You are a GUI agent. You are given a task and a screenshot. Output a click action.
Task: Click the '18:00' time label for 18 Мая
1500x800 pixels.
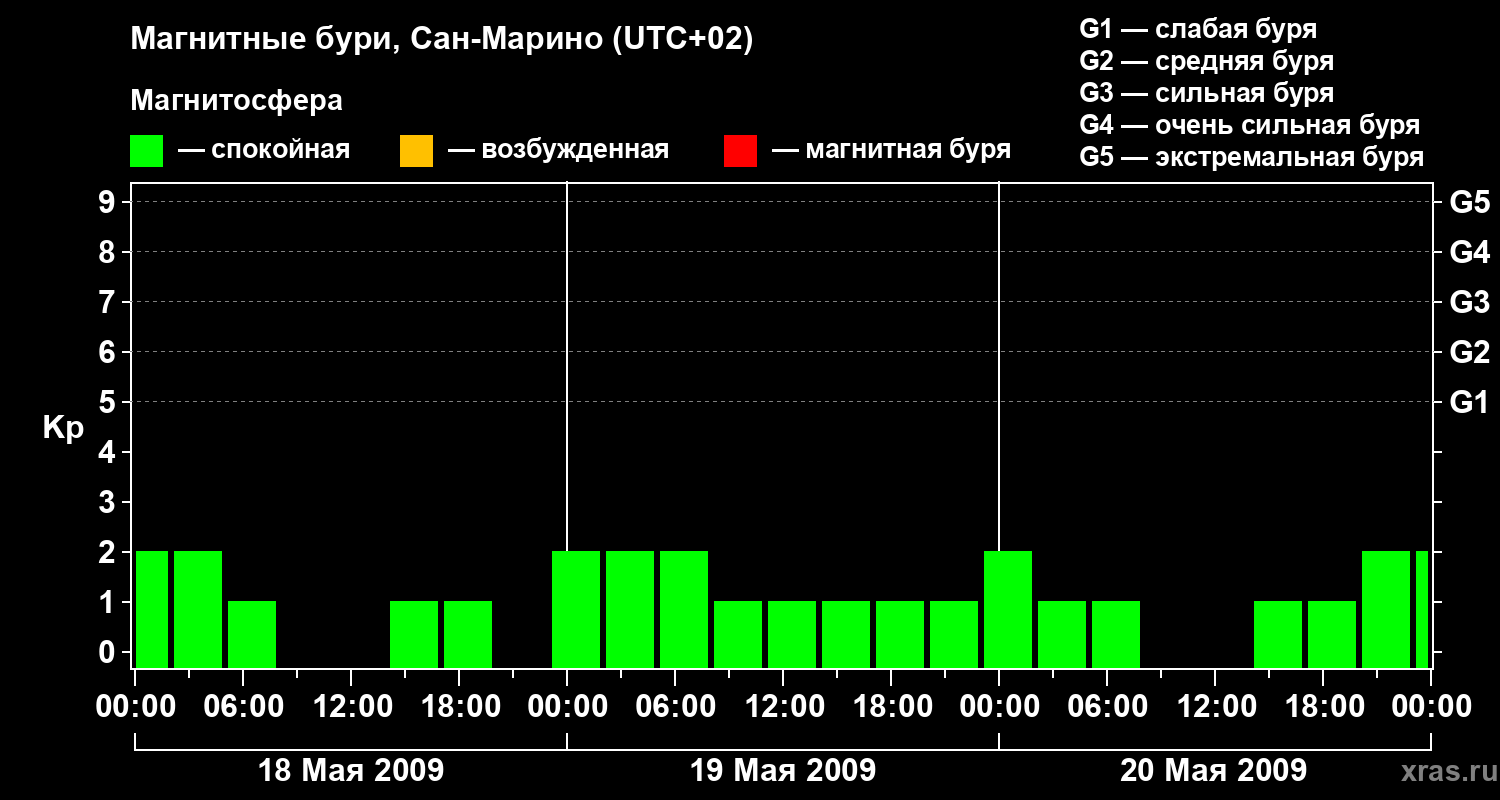click(459, 707)
